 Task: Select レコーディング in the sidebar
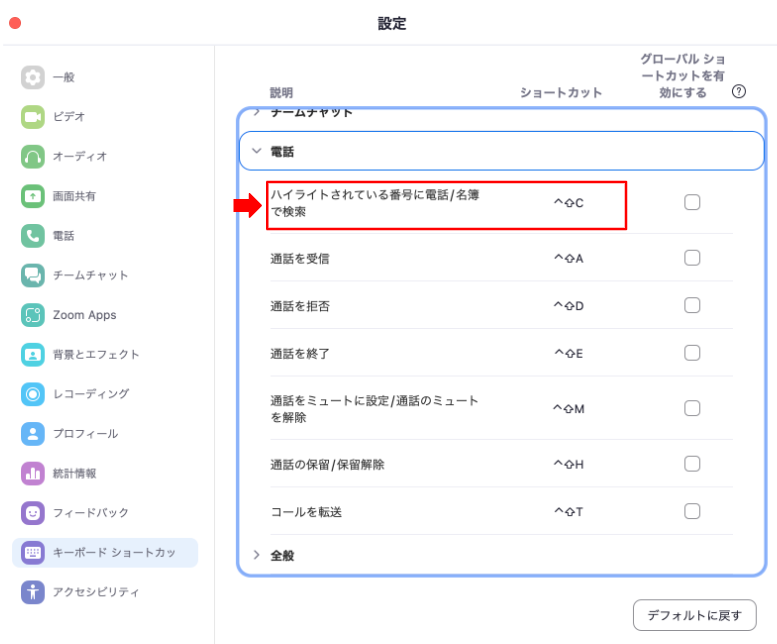point(91,394)
